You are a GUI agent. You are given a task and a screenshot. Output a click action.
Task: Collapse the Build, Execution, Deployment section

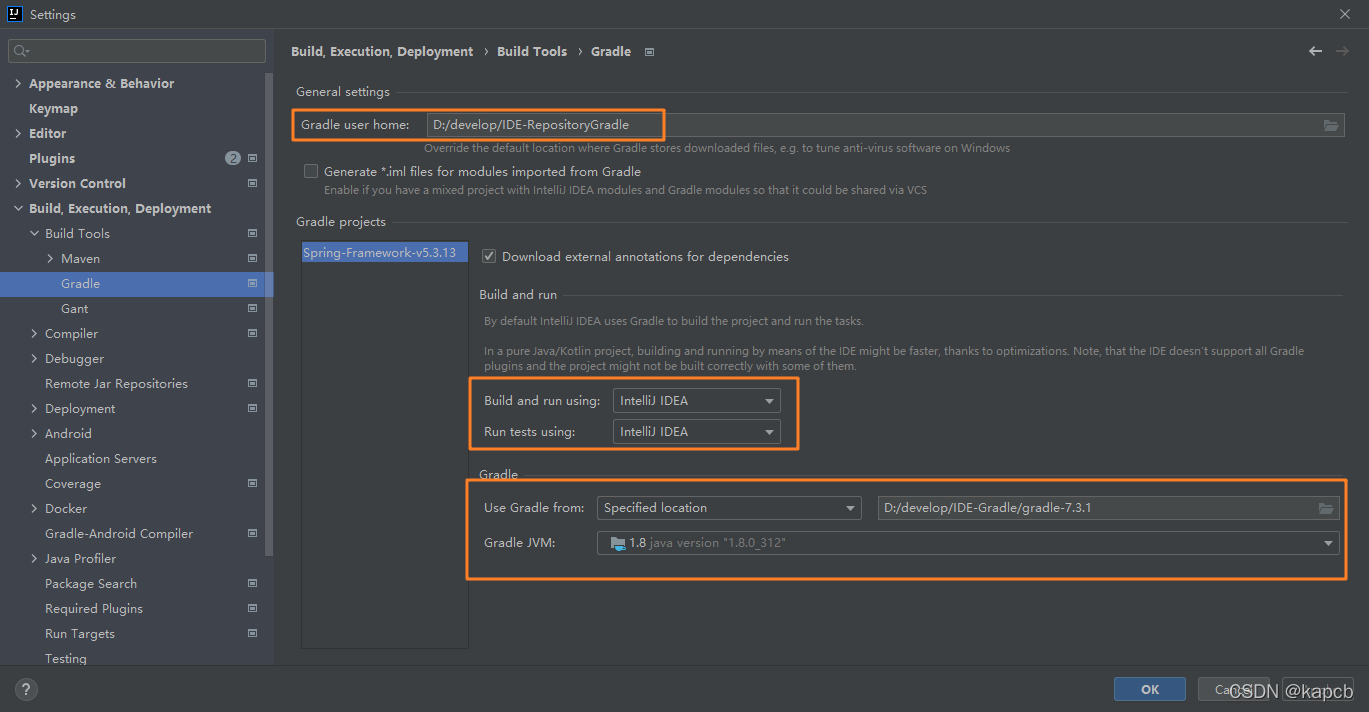[18, 208]
